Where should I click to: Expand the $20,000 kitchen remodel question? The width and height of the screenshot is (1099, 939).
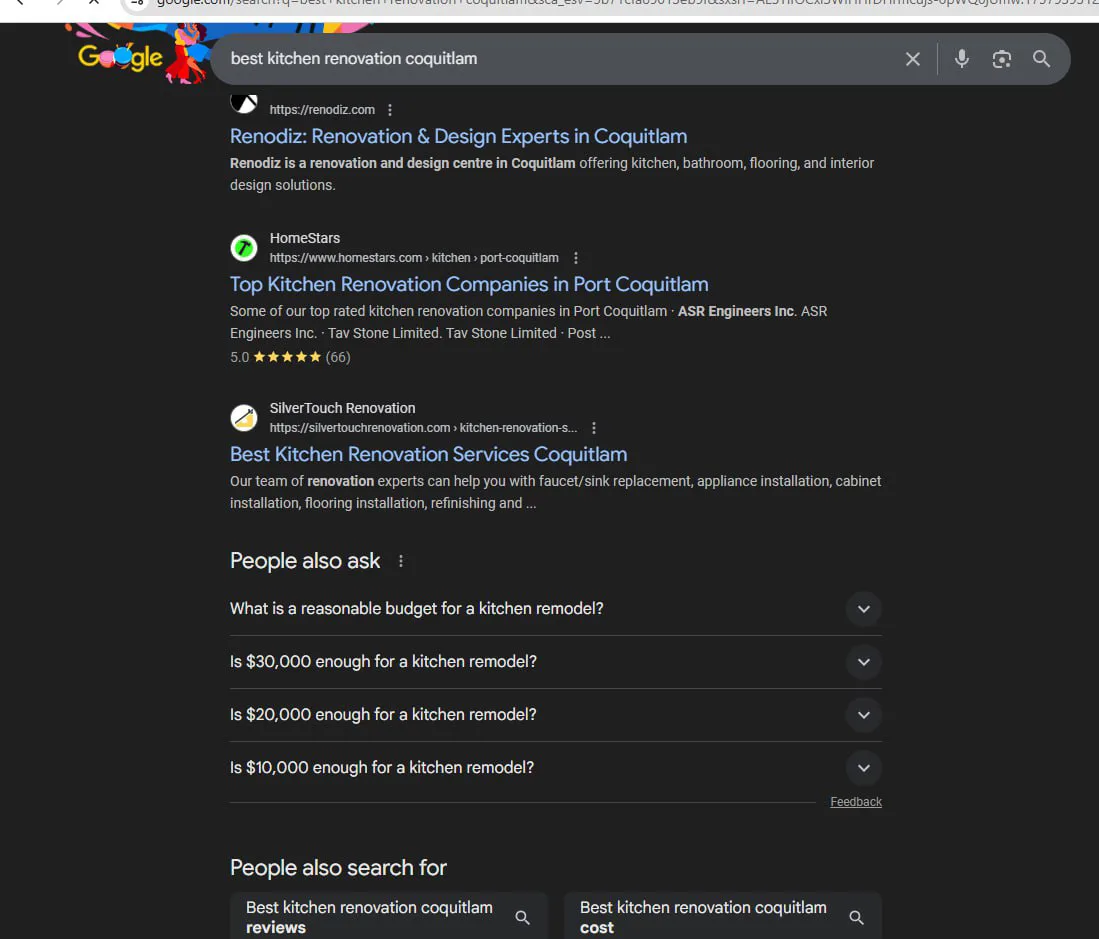[556, 715]
